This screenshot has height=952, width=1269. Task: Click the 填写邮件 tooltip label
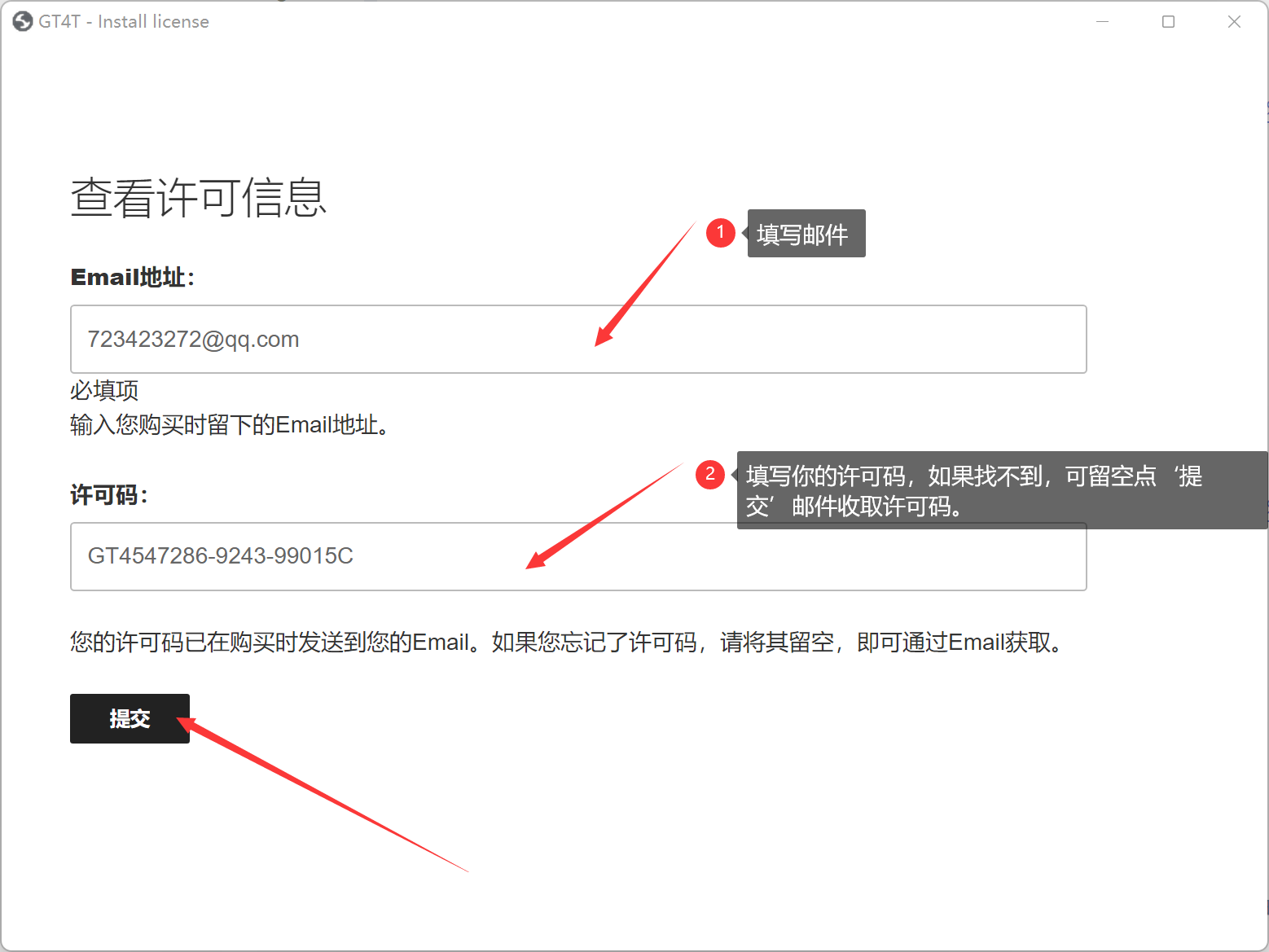(806, 233)
